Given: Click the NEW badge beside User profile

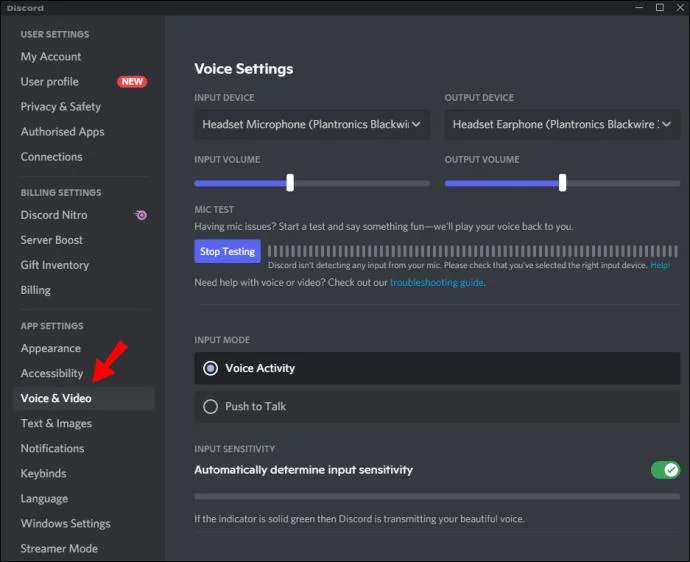Looking at the screenshot, I should click(x=132, y=82).
